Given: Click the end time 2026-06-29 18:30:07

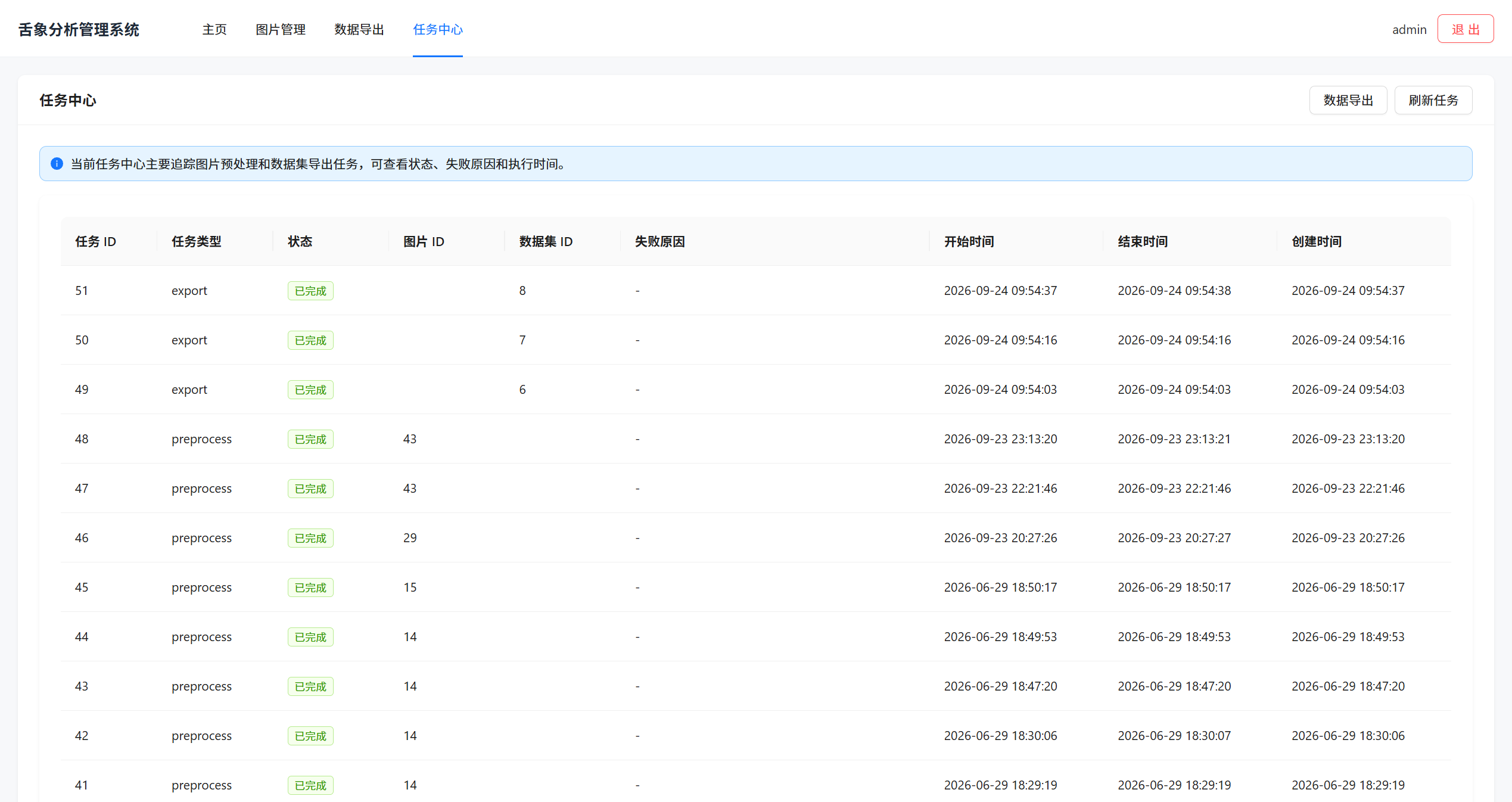Looking at the screenshot, I should 1174,736.
